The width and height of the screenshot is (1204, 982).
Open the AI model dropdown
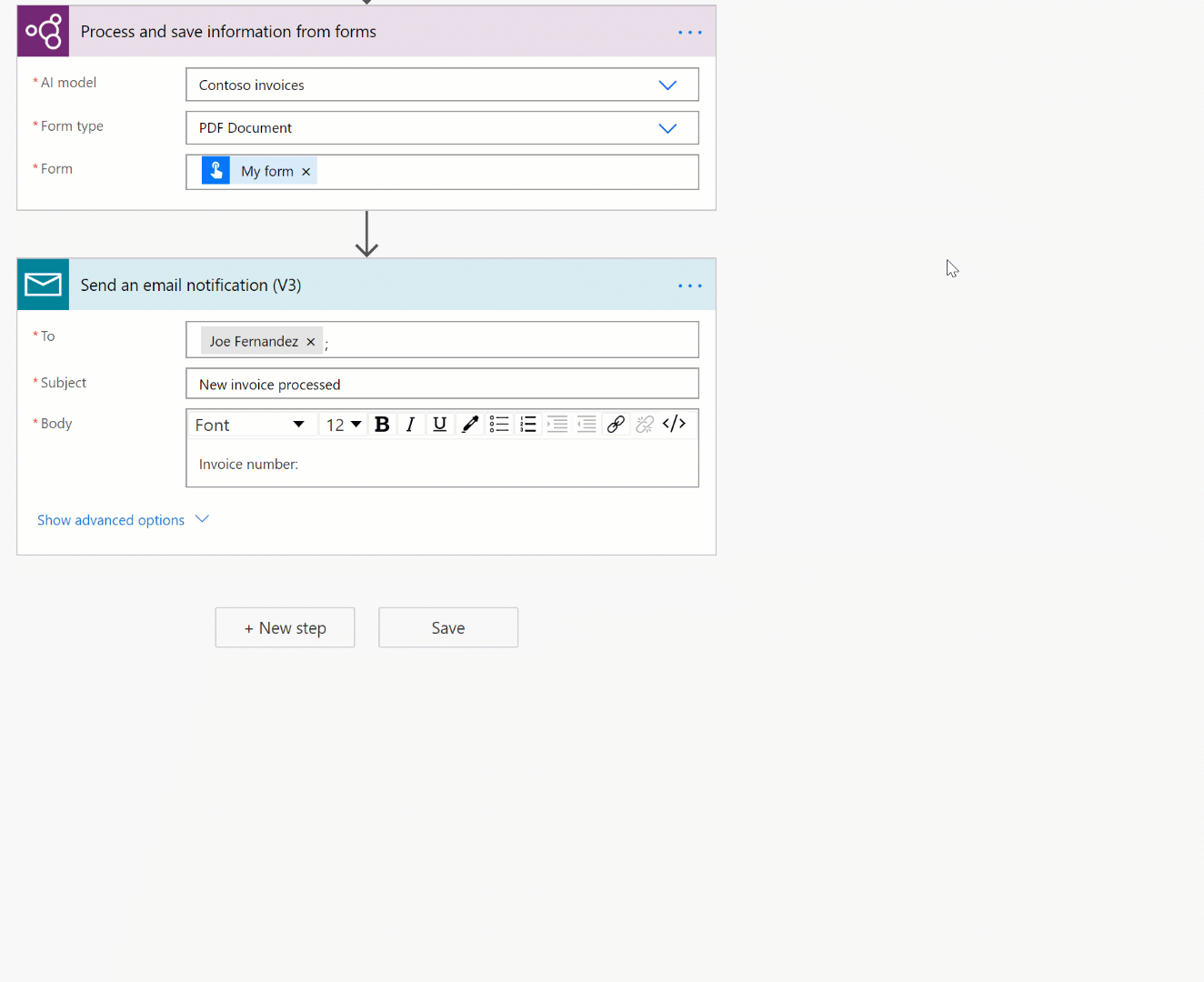coord(667,85)
